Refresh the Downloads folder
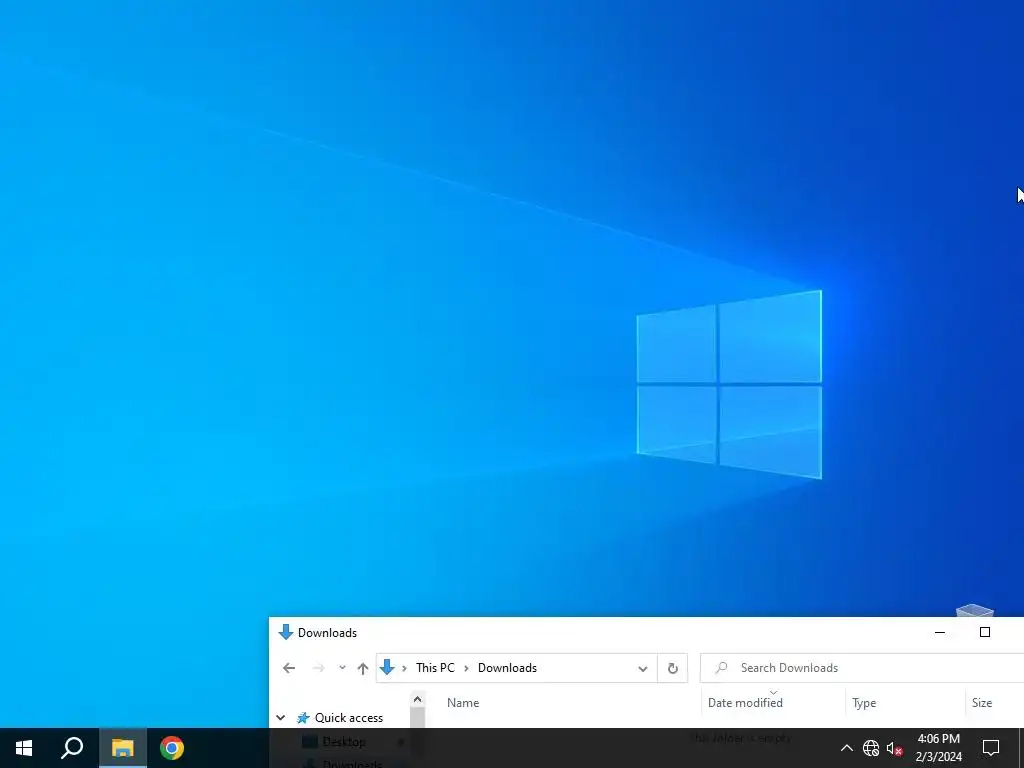 [x=673, y=668]
